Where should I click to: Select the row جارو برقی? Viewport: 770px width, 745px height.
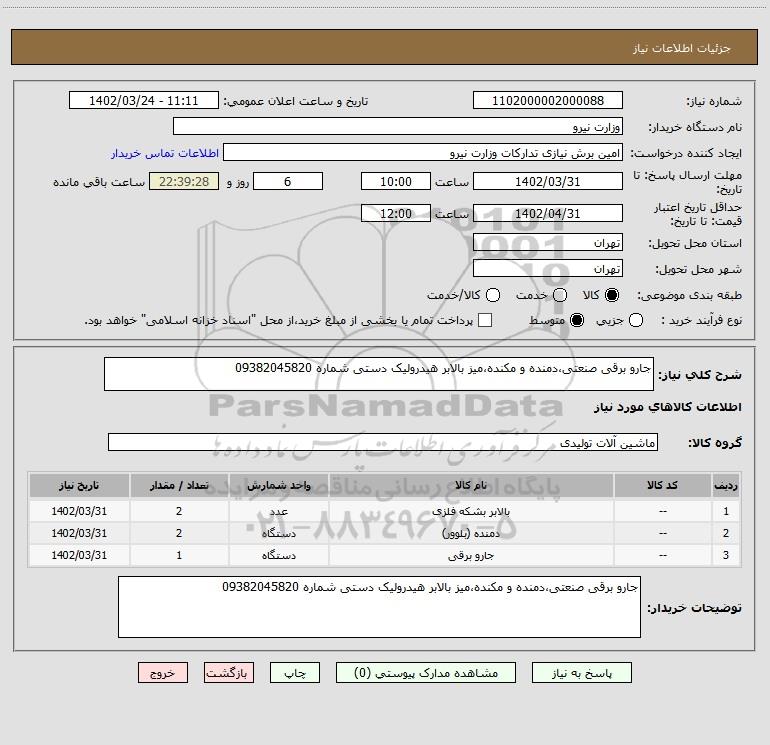coord(385,555)
